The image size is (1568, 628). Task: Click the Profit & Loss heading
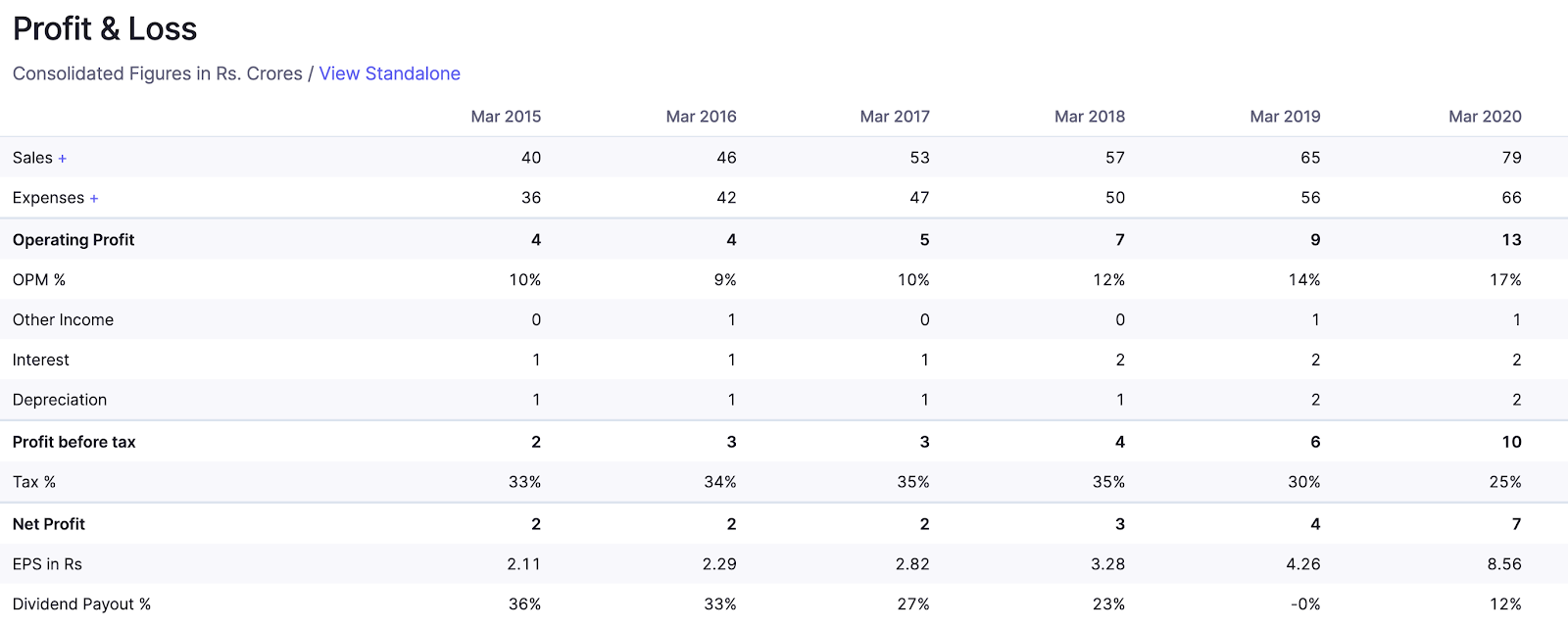click(105, 29)
